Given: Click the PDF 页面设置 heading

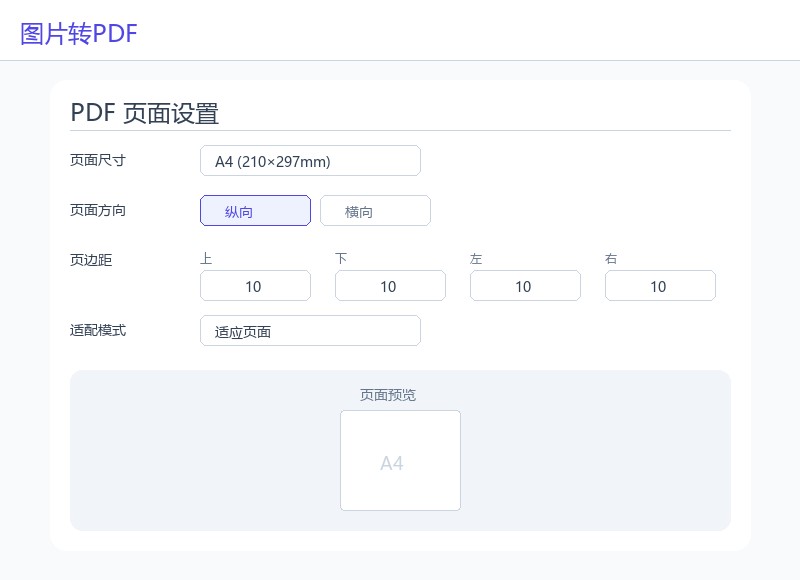Looking at the screenshot, I should [x=145, y=113].
